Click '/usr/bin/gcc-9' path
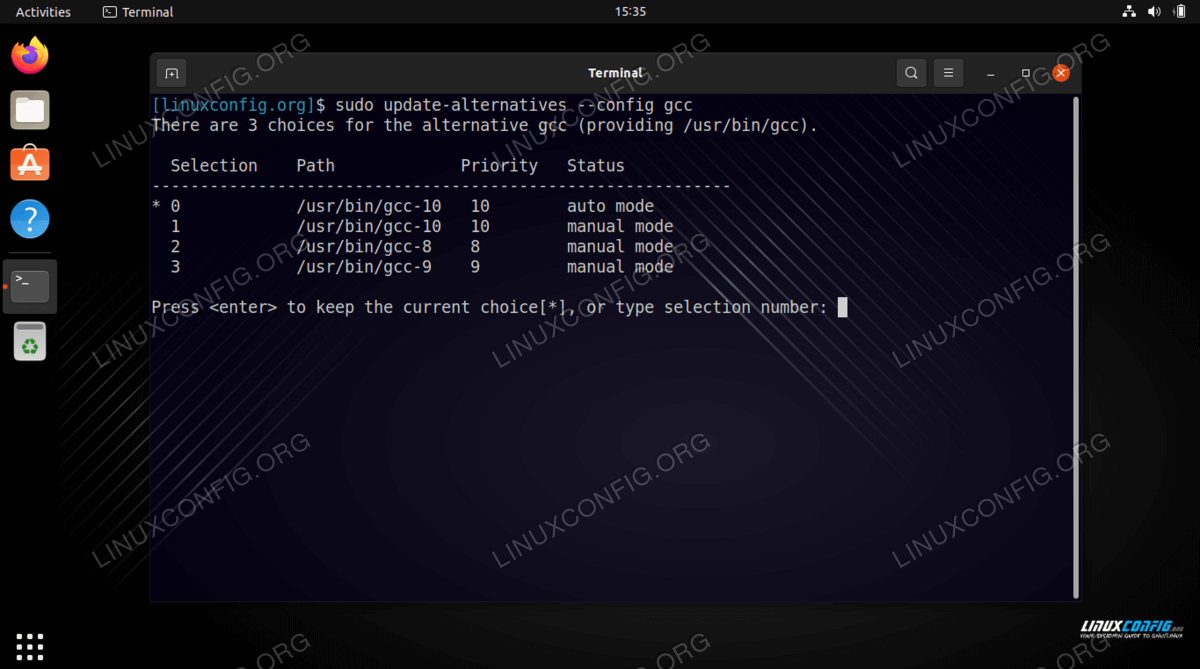 point(364,267)
